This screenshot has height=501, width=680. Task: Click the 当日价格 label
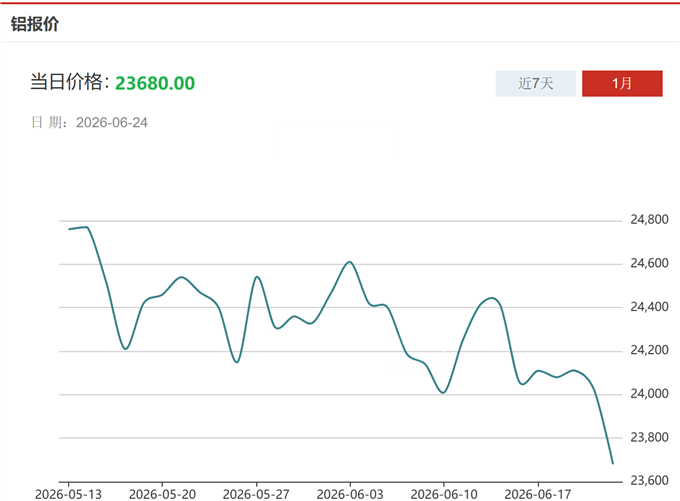pos(66,82)
